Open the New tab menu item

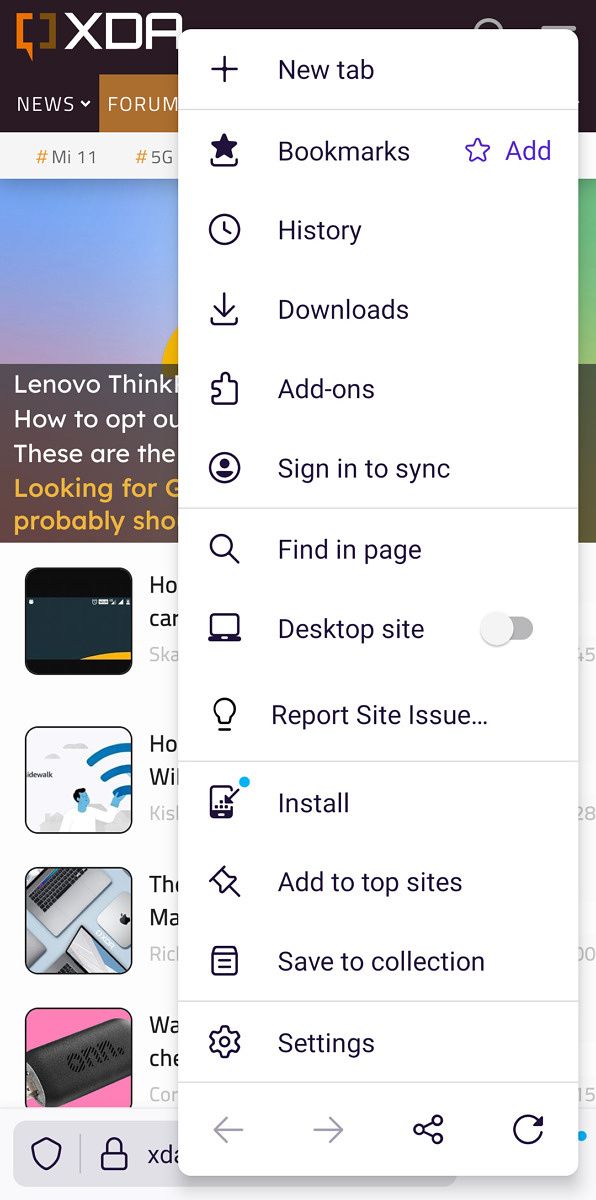coord(378,70)
